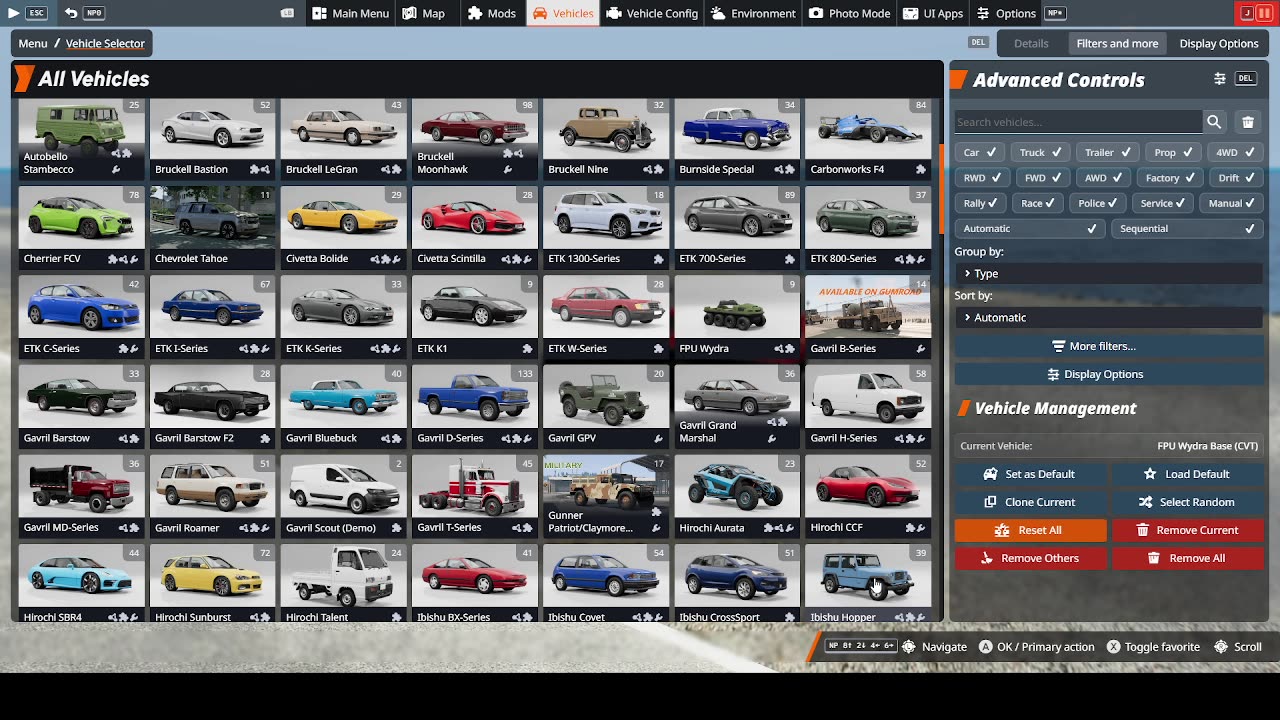Choose the Hirochi Aurata buggy
The height and width of the screenshot is (720, 1280).
click(736, 496)
